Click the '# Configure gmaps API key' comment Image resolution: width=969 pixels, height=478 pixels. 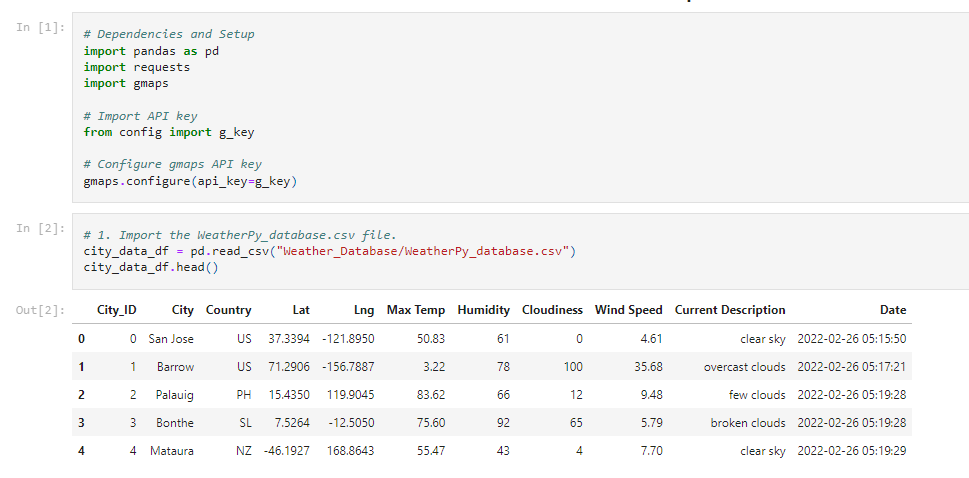coord(172,164)
